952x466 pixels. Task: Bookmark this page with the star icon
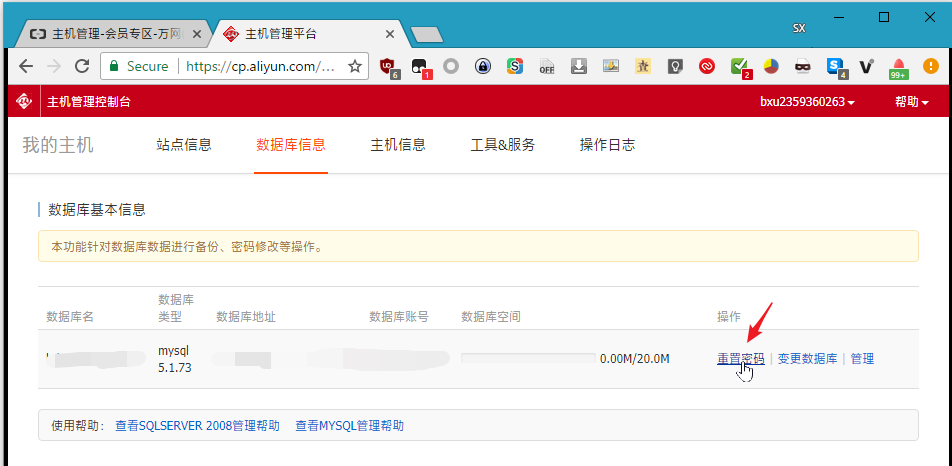[x=354, y=67]
